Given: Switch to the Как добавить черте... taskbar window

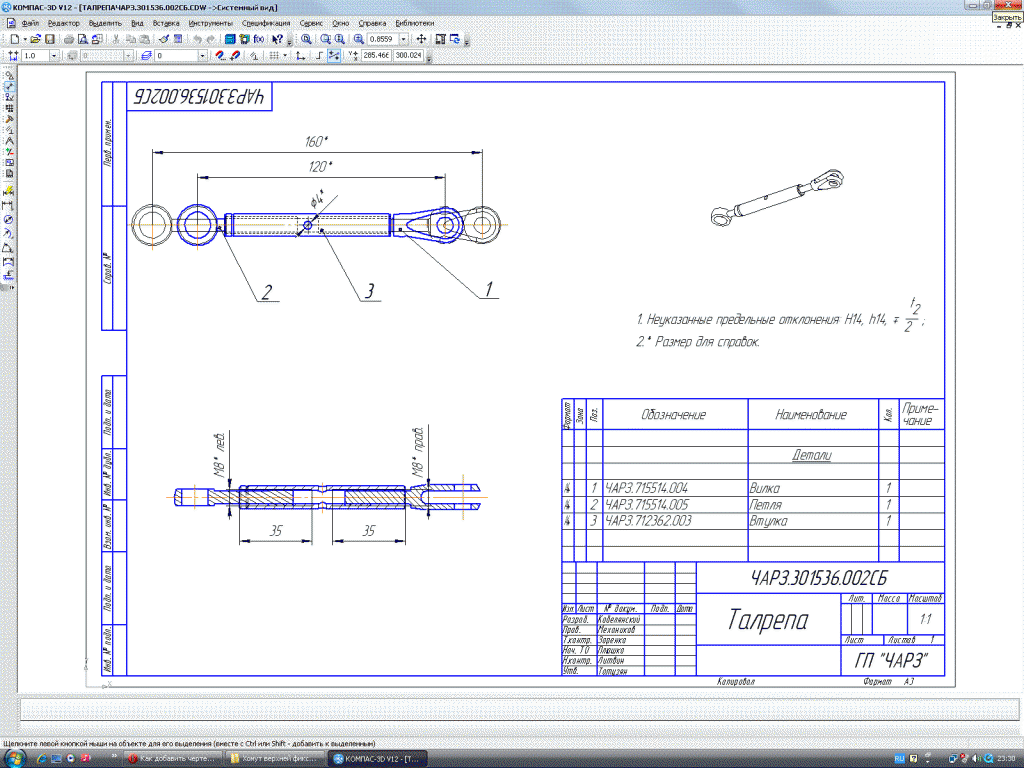Looking at the screenshot, I should pos(171,758).
